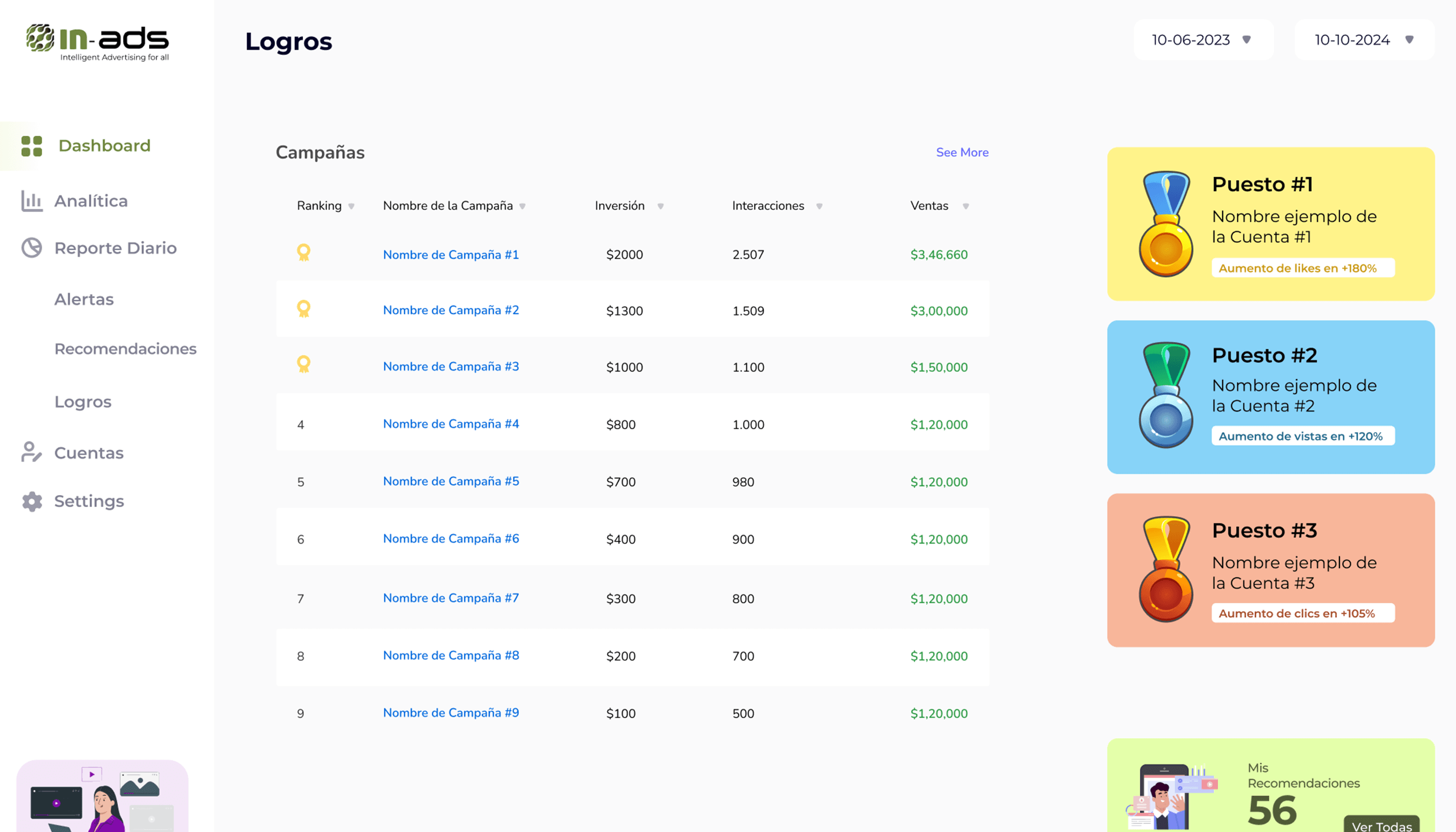Click the See More link
This screenshot has height=832, width=1456.
(x=962, y=153)
